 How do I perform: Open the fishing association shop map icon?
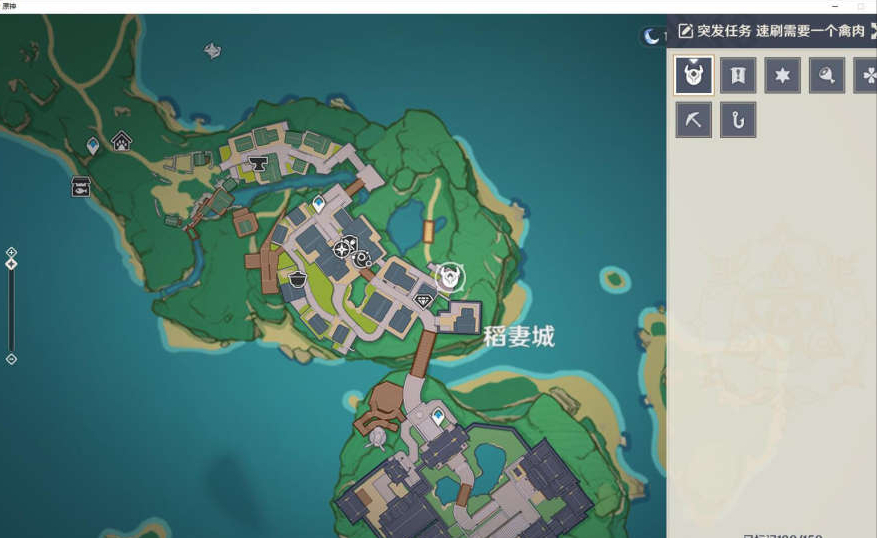tap(81, 187)
